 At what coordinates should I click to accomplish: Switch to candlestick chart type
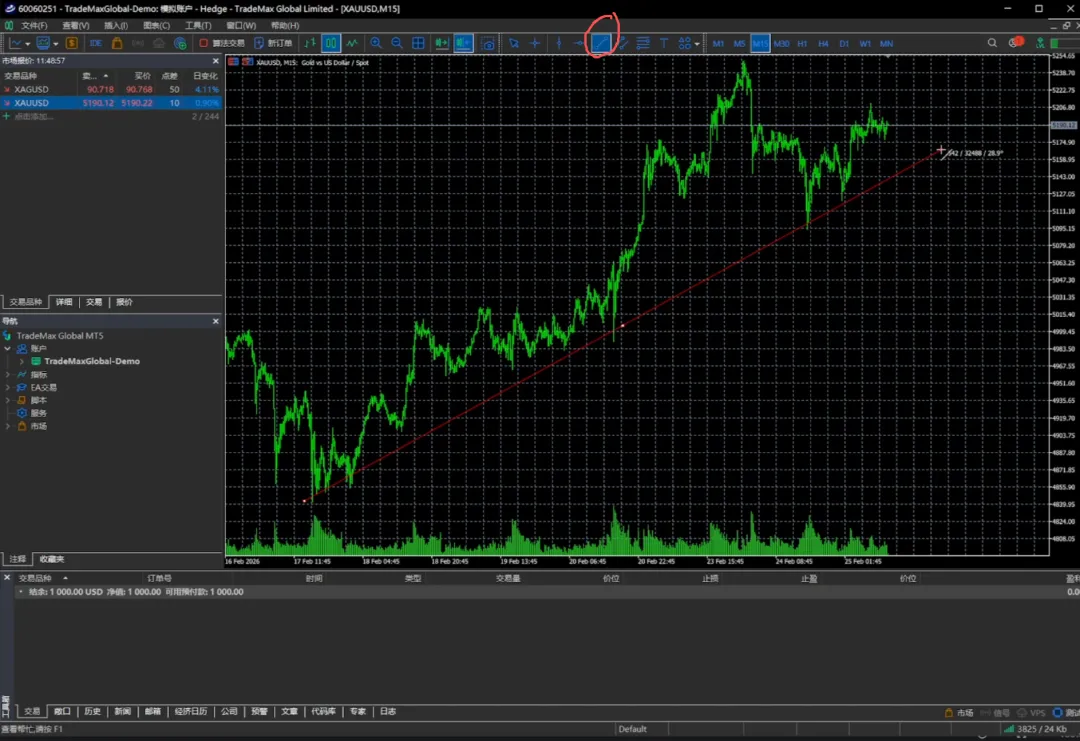(x=331, y=43)
